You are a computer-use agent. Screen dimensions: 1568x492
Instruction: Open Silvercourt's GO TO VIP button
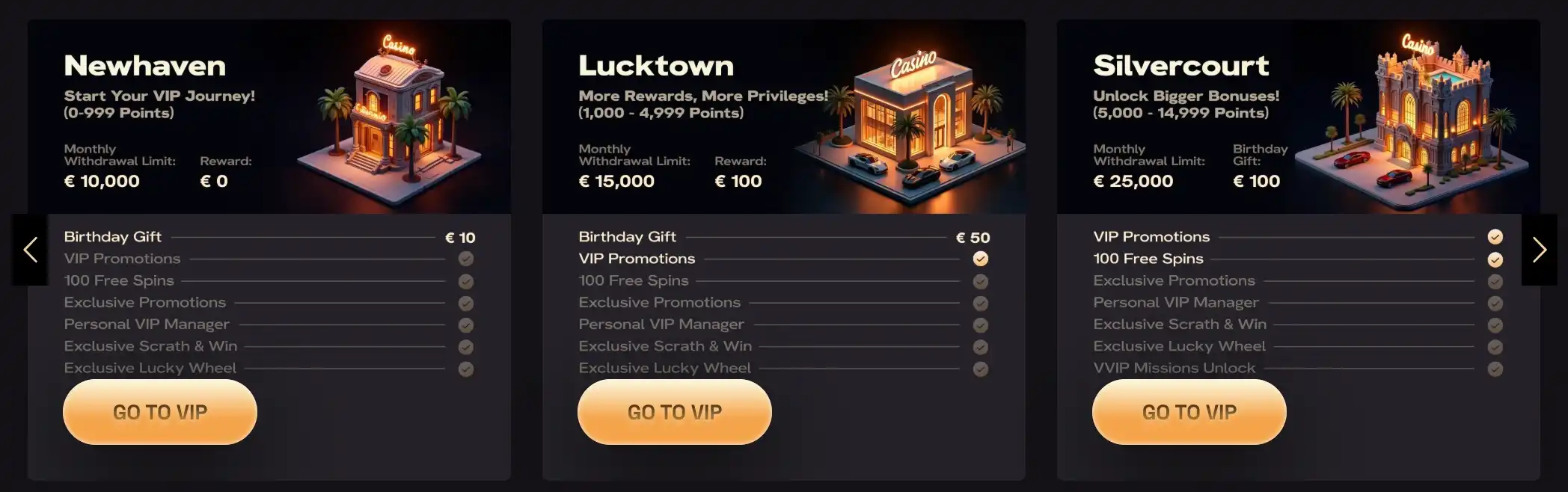coord(1189,412)
